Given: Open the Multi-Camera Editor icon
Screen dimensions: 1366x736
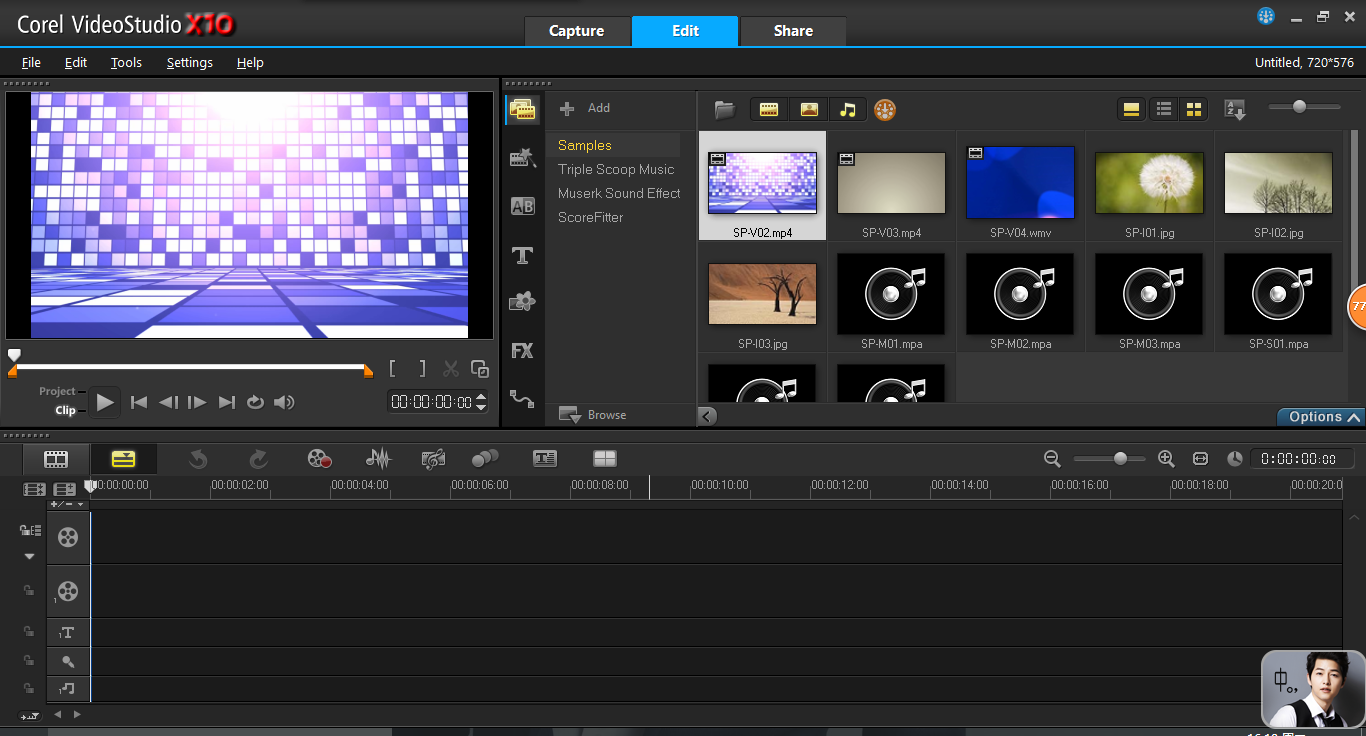Looking at the screenshot, I should coord(605,459).
